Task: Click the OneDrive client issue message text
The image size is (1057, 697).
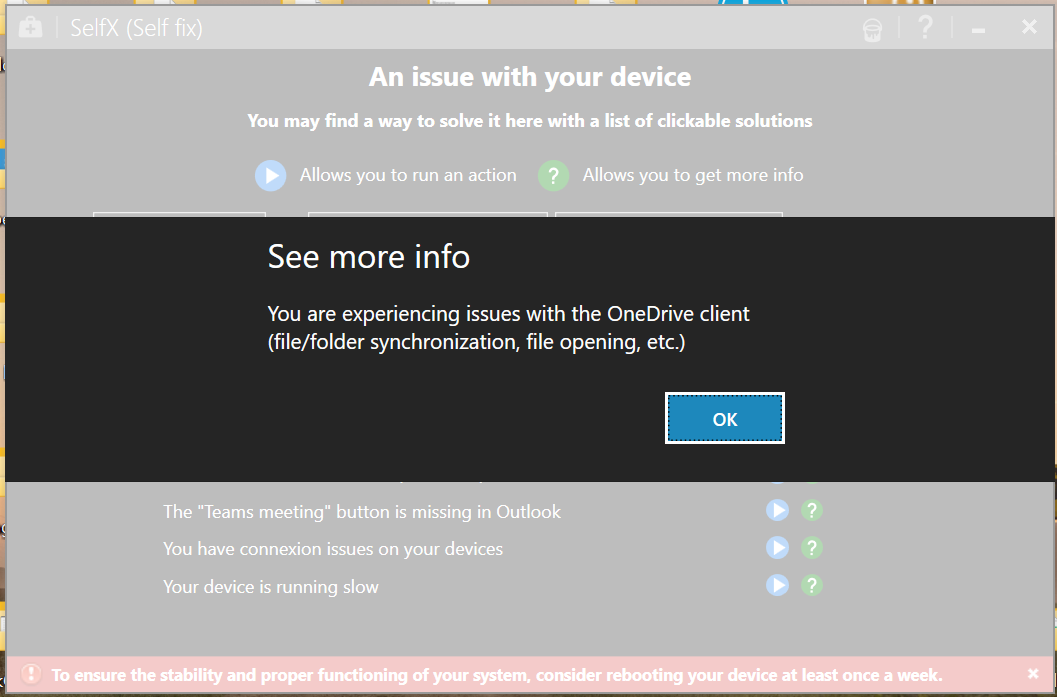Action: (x=508, y=328)
